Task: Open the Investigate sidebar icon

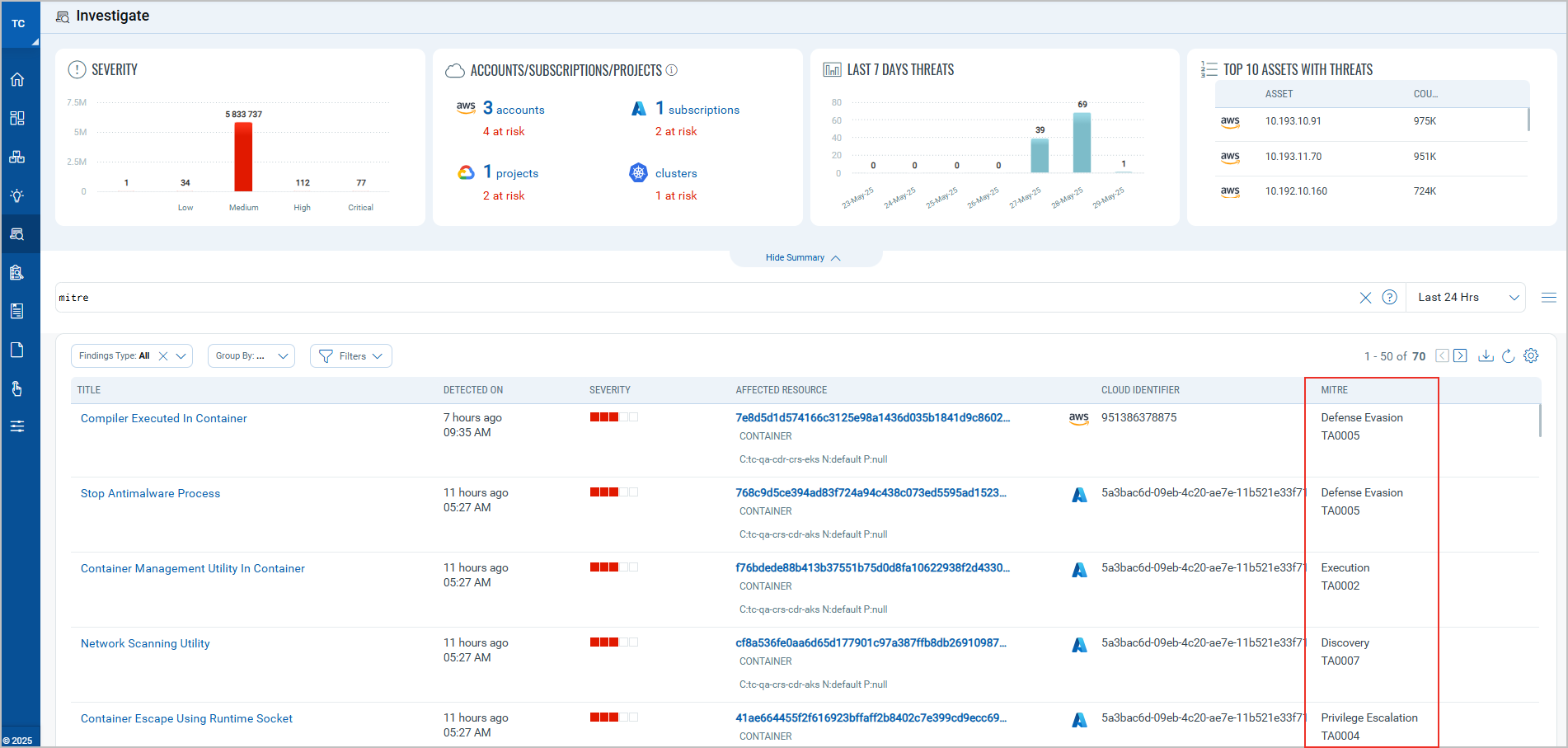Action: 17,234
